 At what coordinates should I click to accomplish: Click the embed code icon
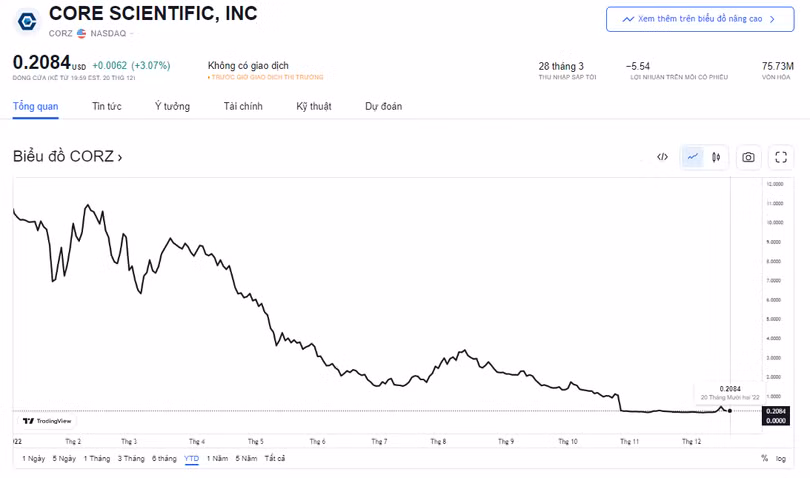point(662,157)
